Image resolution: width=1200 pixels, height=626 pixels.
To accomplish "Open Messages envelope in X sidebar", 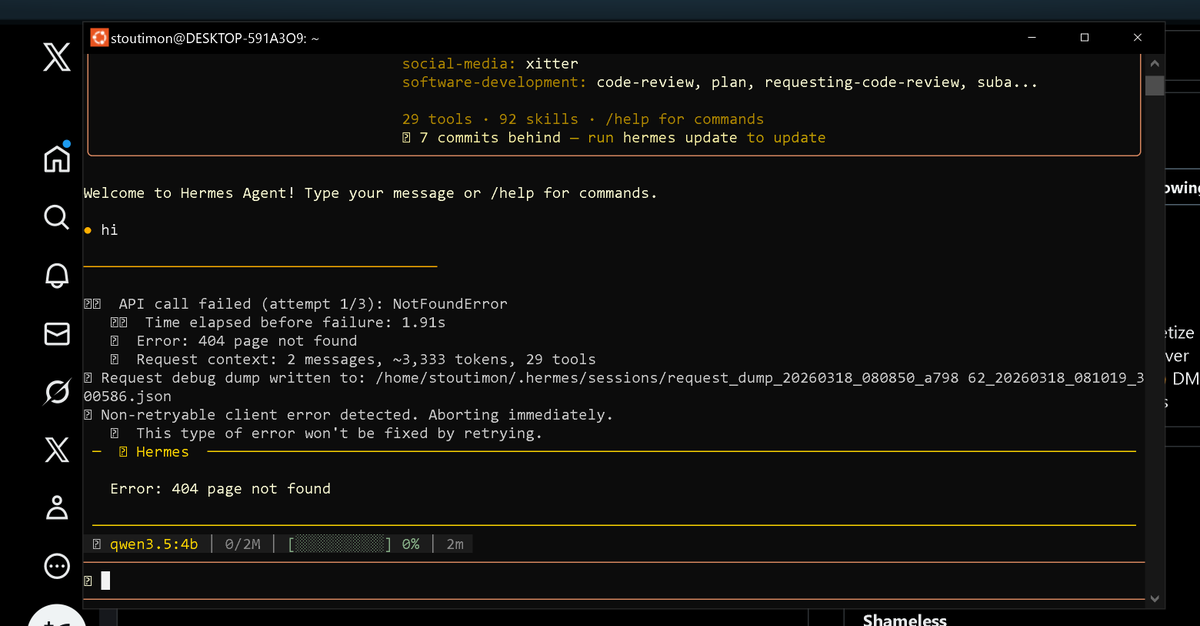I will (57, 333).
